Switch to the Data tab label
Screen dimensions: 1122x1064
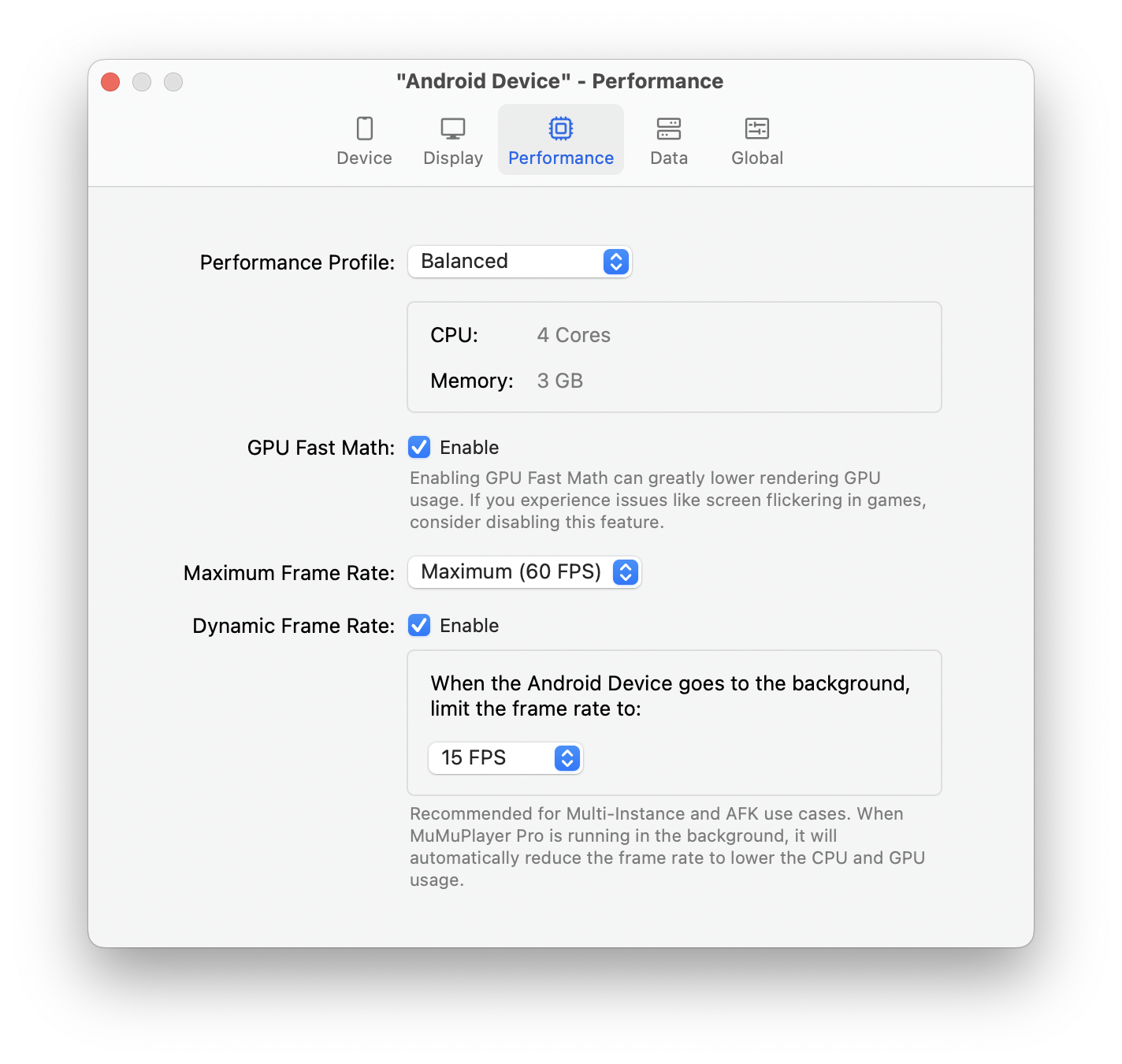668,158
